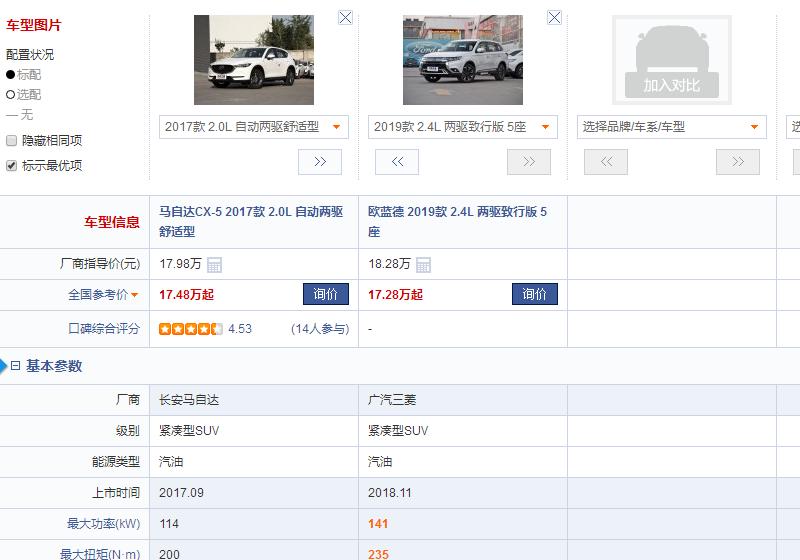800x560 pixels.
Task: Click the 最大功率(kW) row label
Action: (104, 524)
